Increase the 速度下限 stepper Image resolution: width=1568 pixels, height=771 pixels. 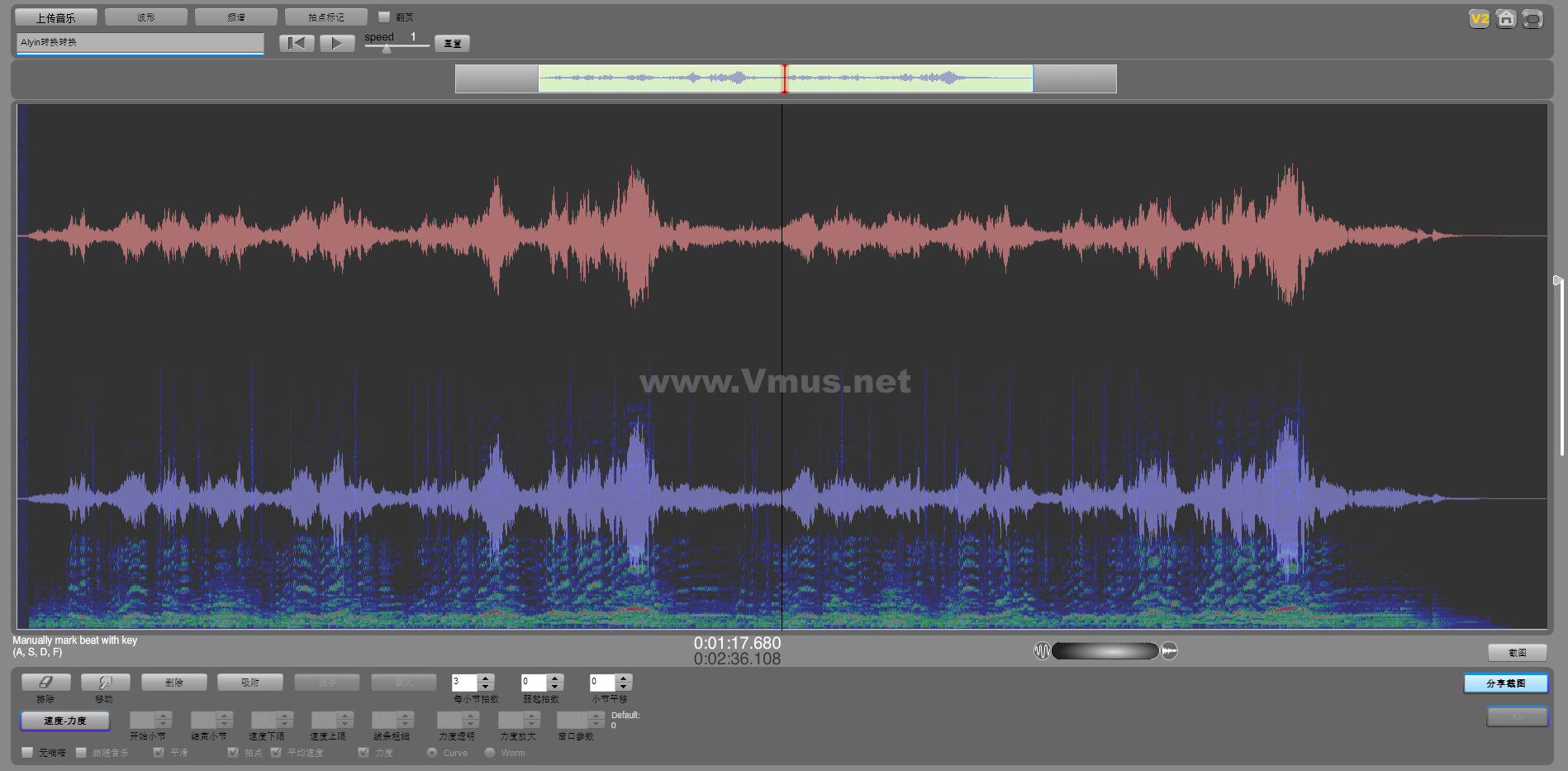coord(285,716)
